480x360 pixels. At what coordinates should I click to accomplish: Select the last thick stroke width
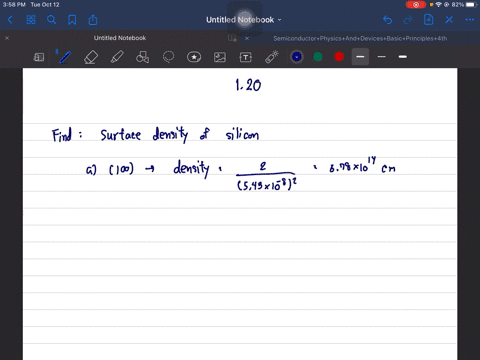click(403, 57)
